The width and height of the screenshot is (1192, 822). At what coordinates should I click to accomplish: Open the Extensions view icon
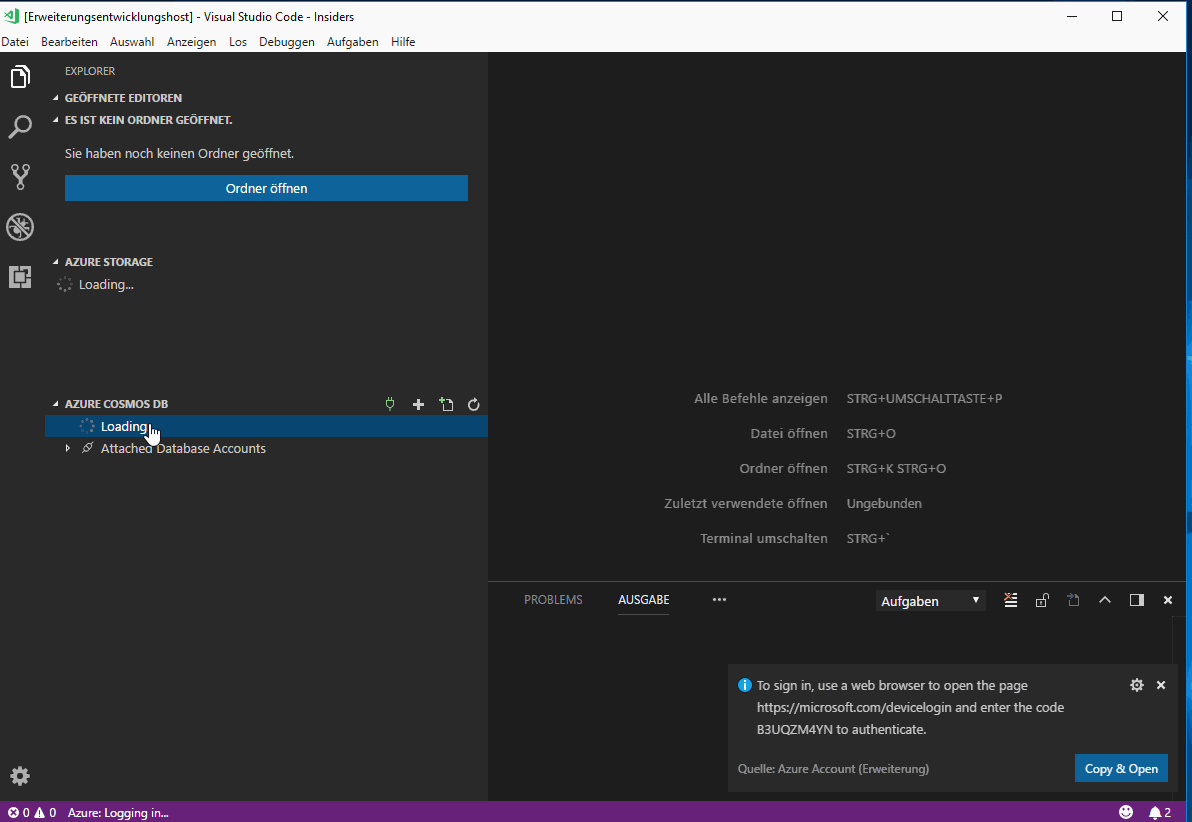[x=21, y=277]
